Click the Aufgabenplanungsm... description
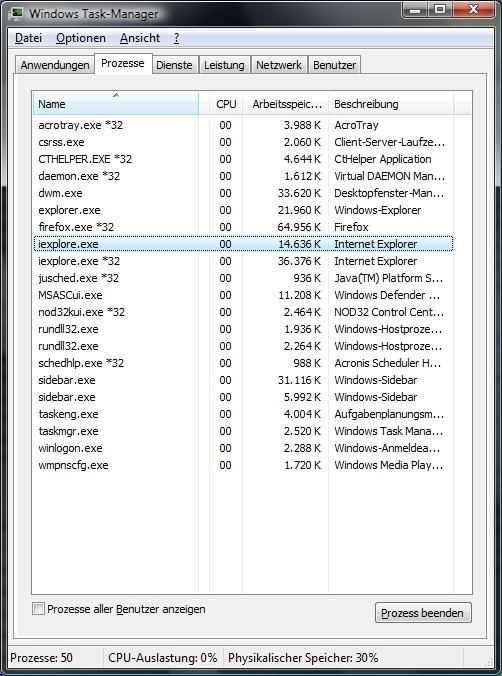This screenshot has width=502, height=676. point(389,414)
